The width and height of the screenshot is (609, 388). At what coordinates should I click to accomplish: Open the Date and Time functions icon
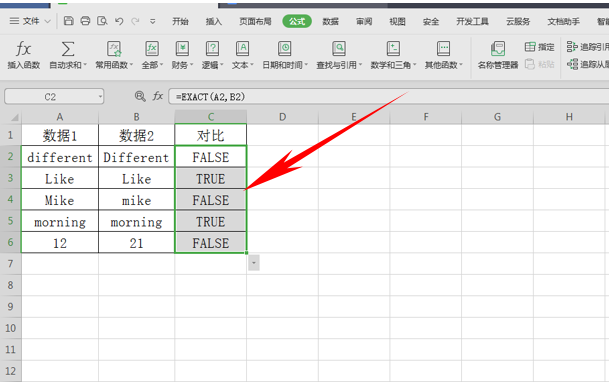[285, 49]
